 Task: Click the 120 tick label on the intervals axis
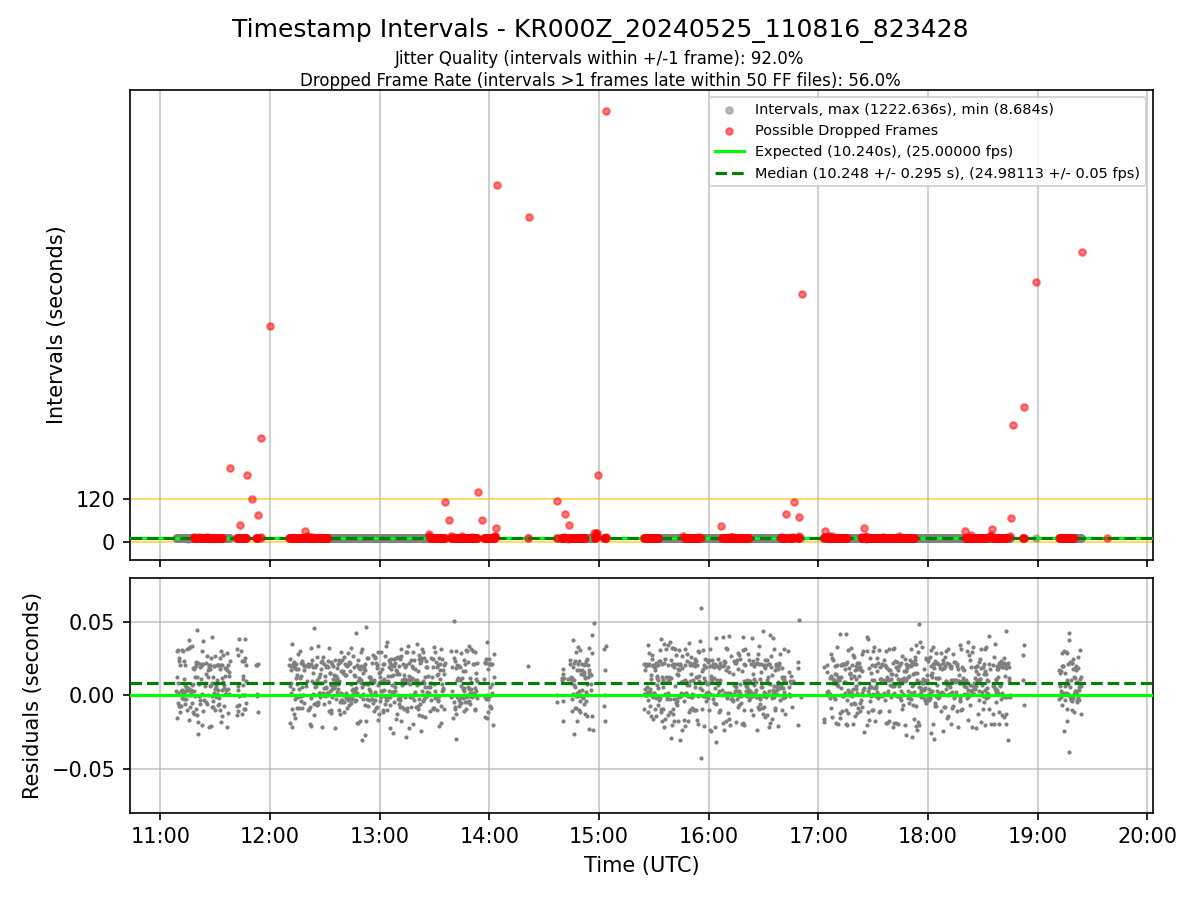pos(95,499)
